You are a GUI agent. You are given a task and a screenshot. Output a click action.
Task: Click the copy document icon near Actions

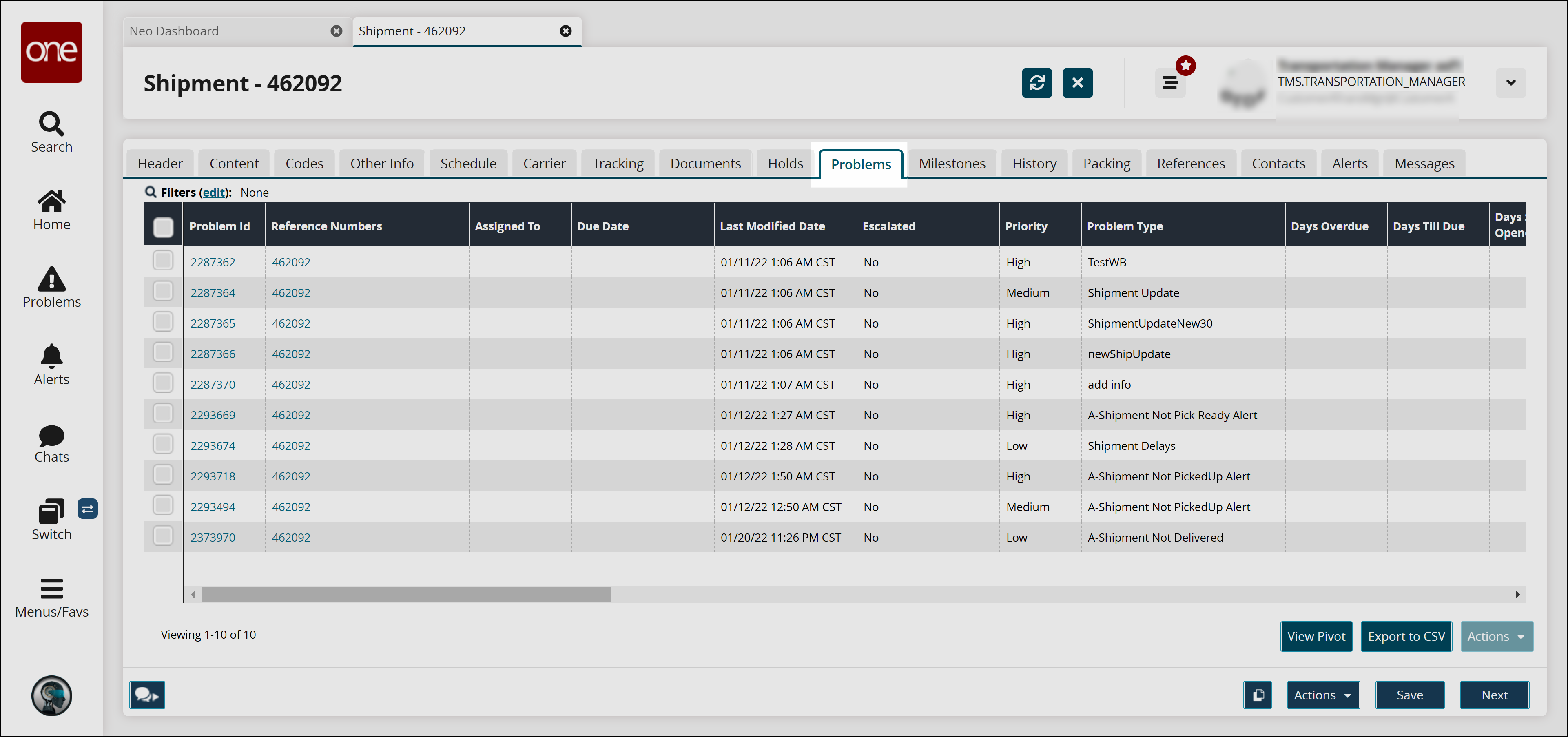pos(1258,695)
